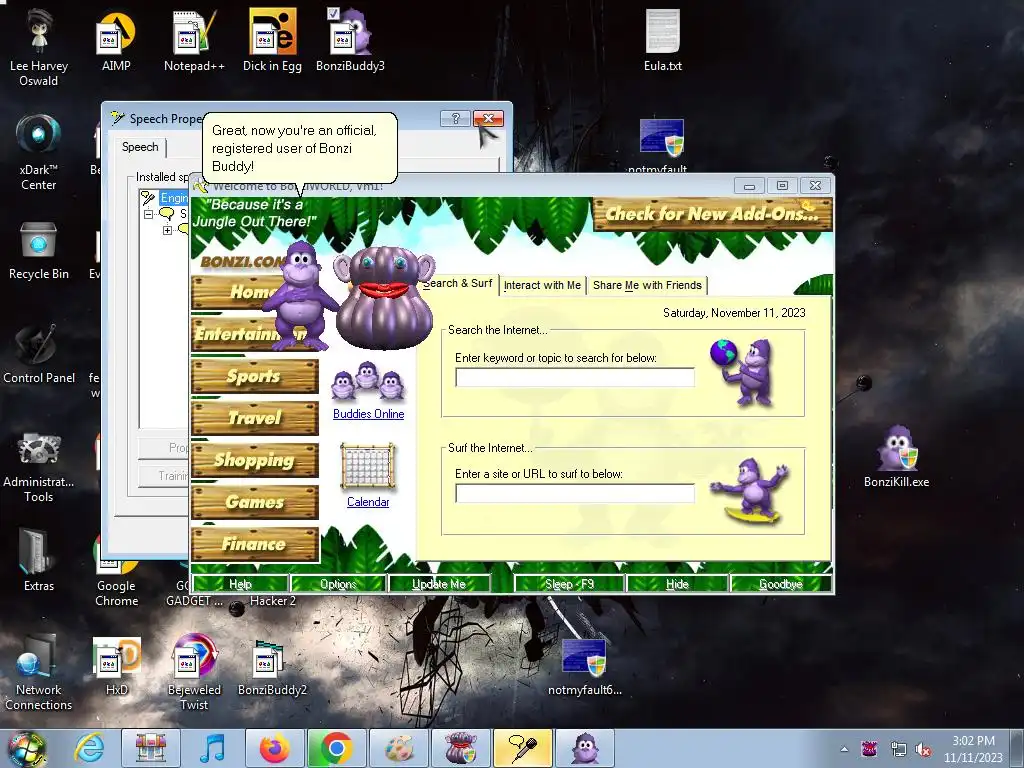Click the Sleep - F9 button

(569, 584)
